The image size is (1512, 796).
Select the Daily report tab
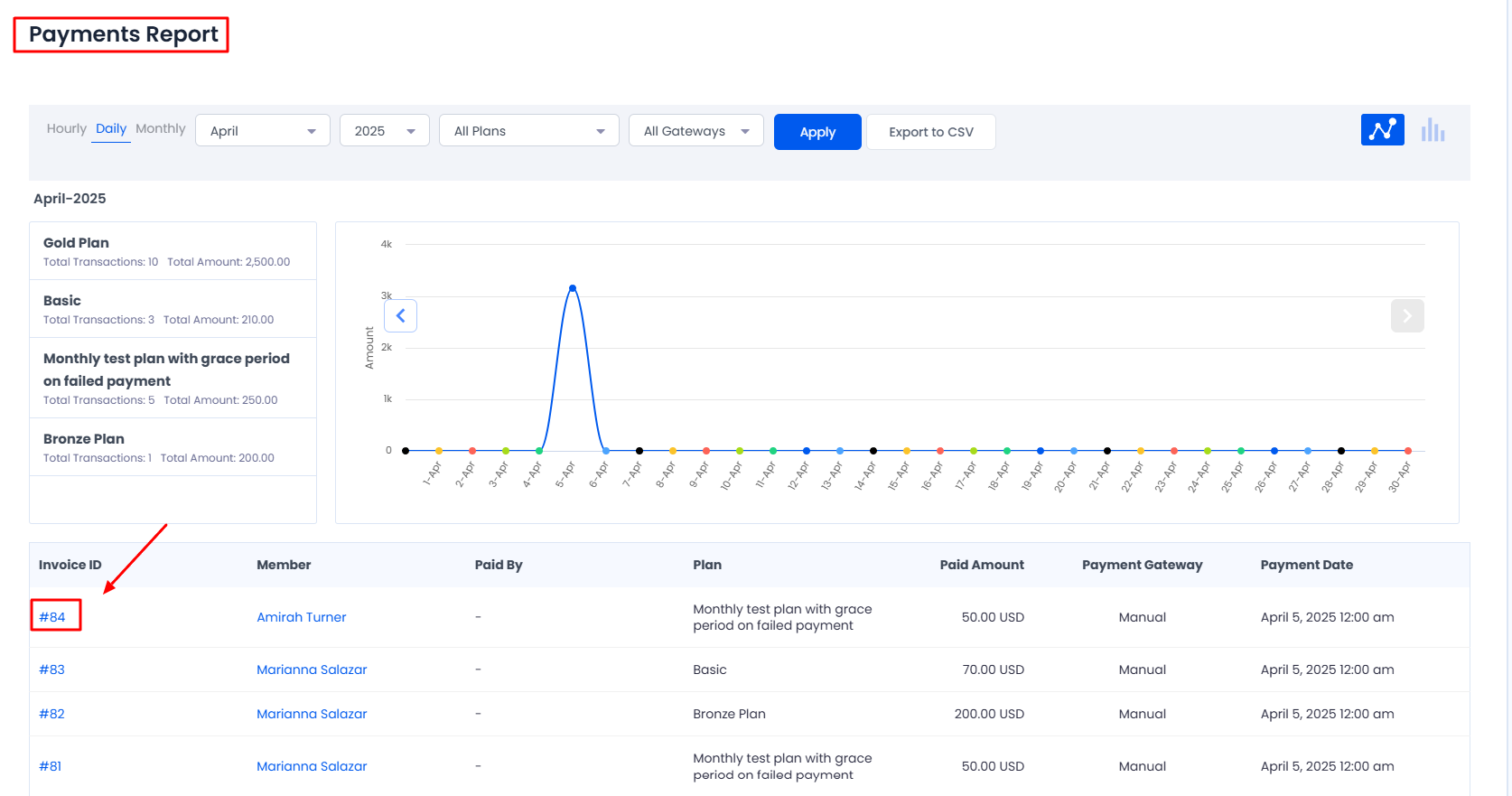(111, 129)
